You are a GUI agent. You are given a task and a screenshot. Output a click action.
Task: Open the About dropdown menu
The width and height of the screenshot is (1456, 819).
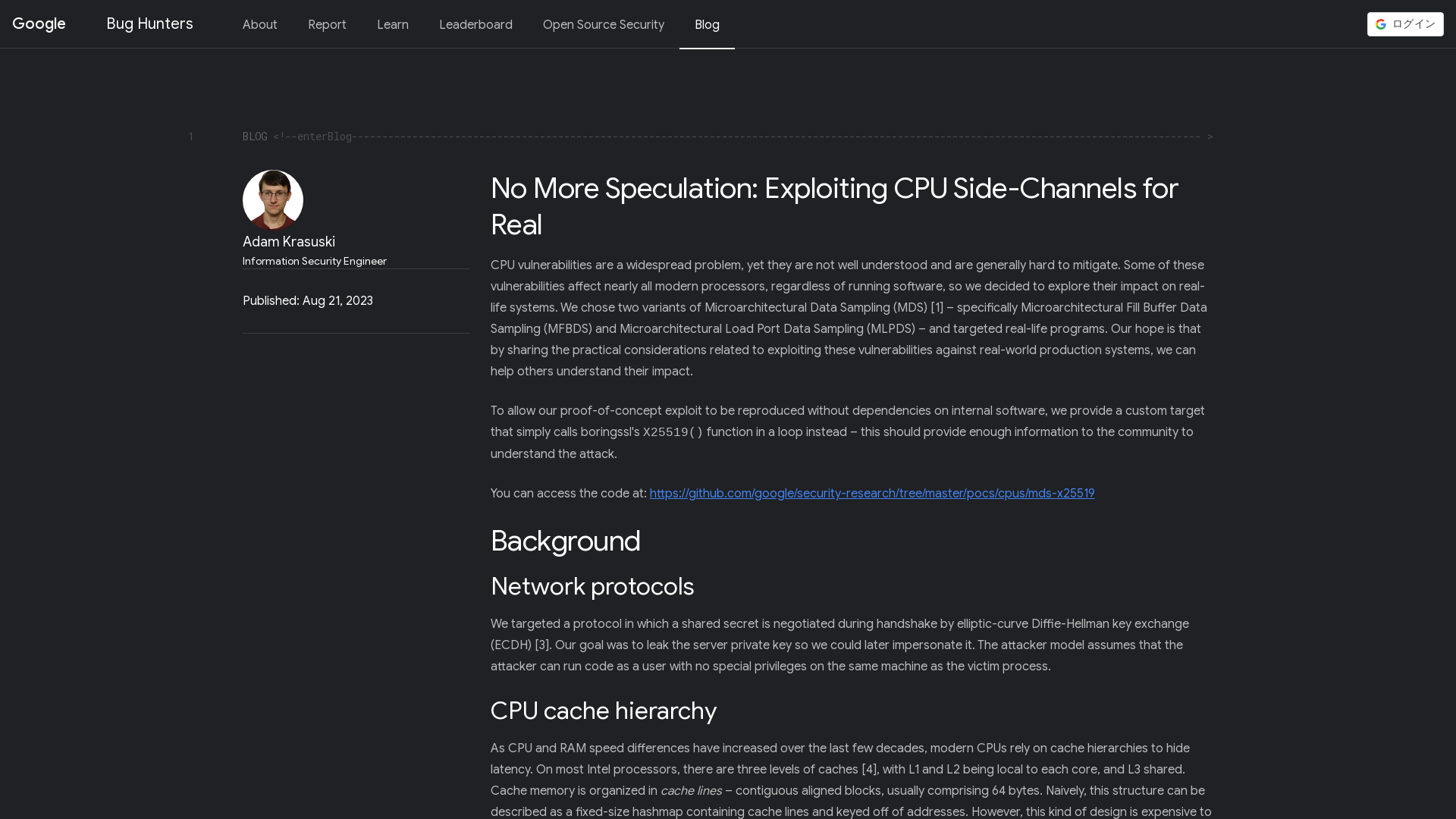pos(259,24)
